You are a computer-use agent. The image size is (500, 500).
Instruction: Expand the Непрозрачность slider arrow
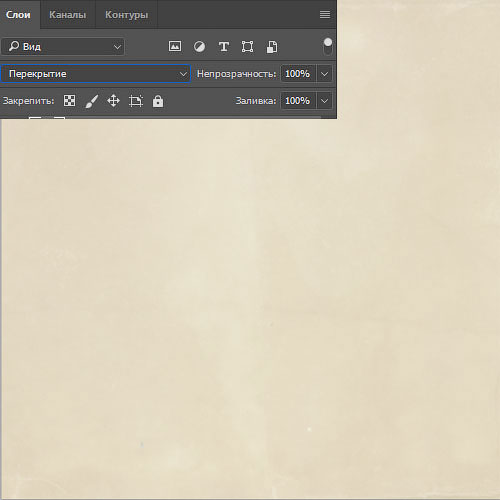coord(324,74)
